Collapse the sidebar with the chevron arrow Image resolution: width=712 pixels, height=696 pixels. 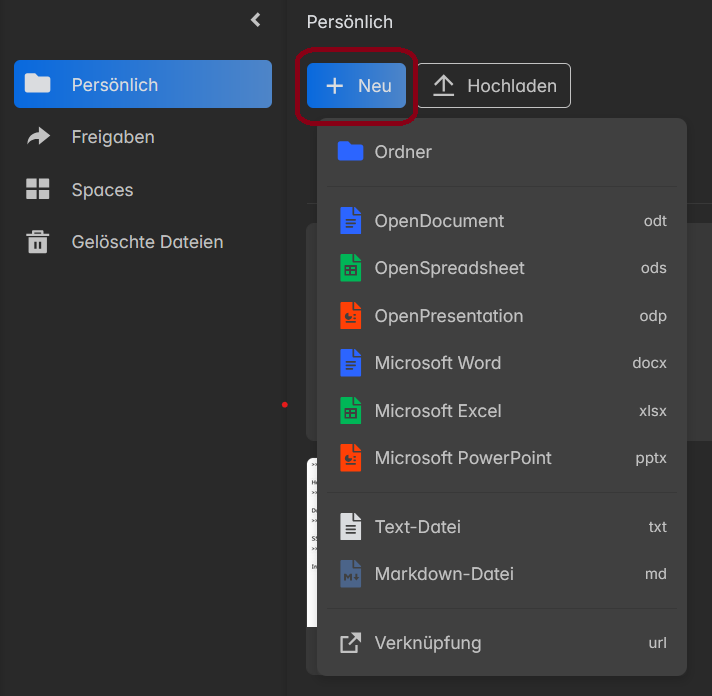pyautogui.click(x=256, y=20)
